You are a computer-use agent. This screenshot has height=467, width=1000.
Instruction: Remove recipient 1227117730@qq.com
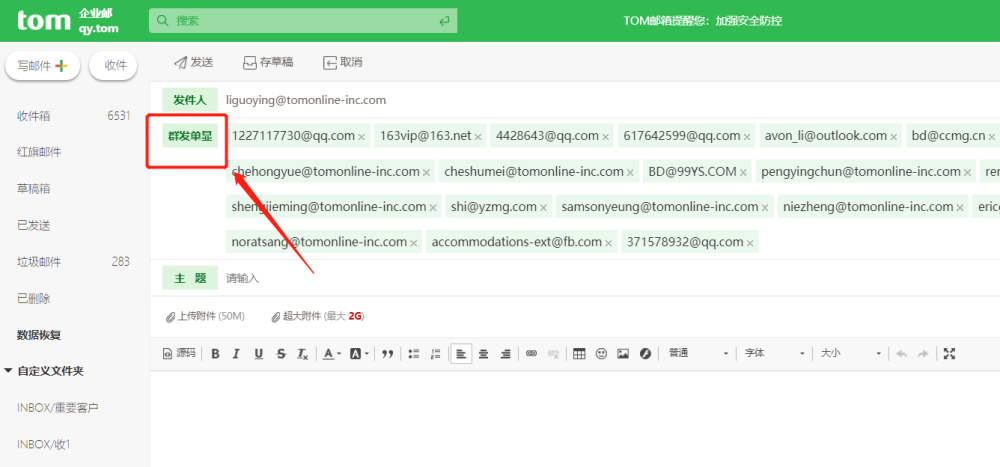(x=362, y=137)
